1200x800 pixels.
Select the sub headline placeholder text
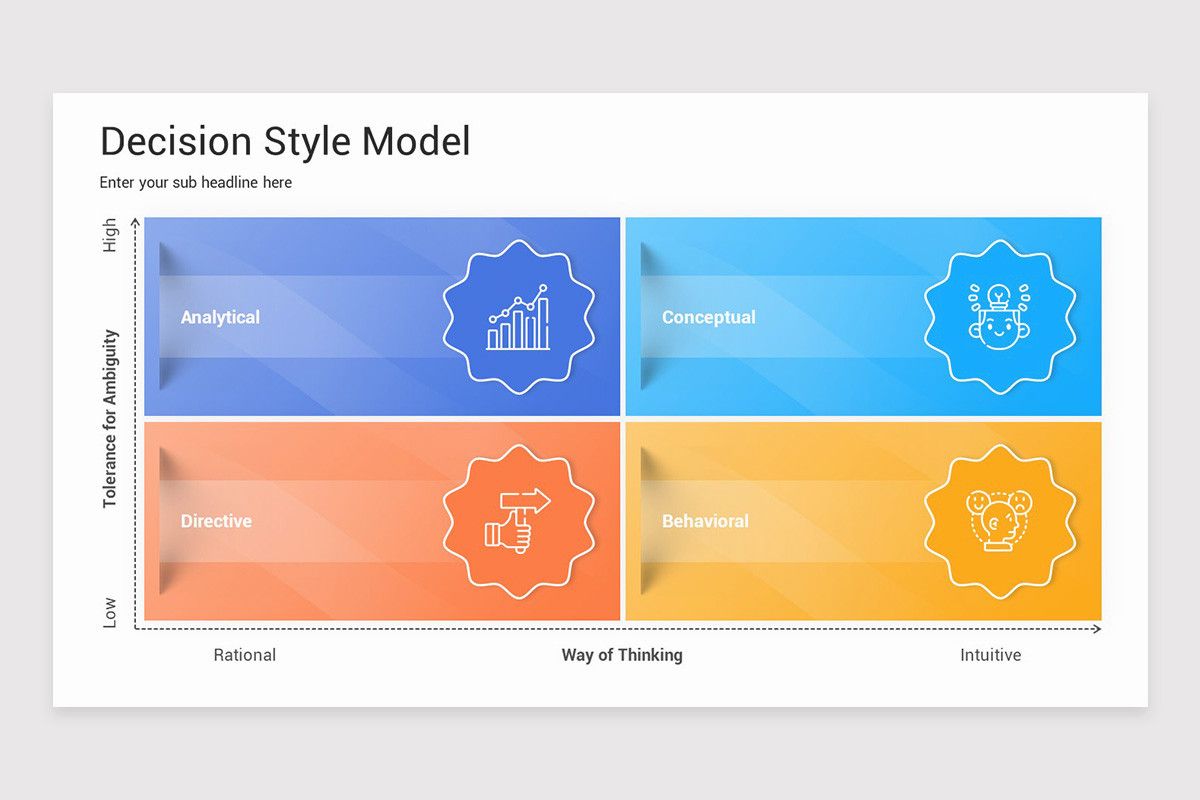point(195,182)
